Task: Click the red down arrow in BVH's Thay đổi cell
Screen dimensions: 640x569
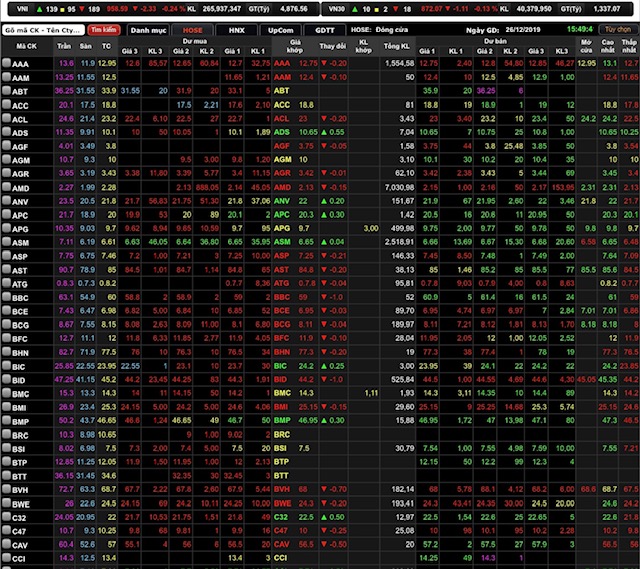Action: click(324, 490)
